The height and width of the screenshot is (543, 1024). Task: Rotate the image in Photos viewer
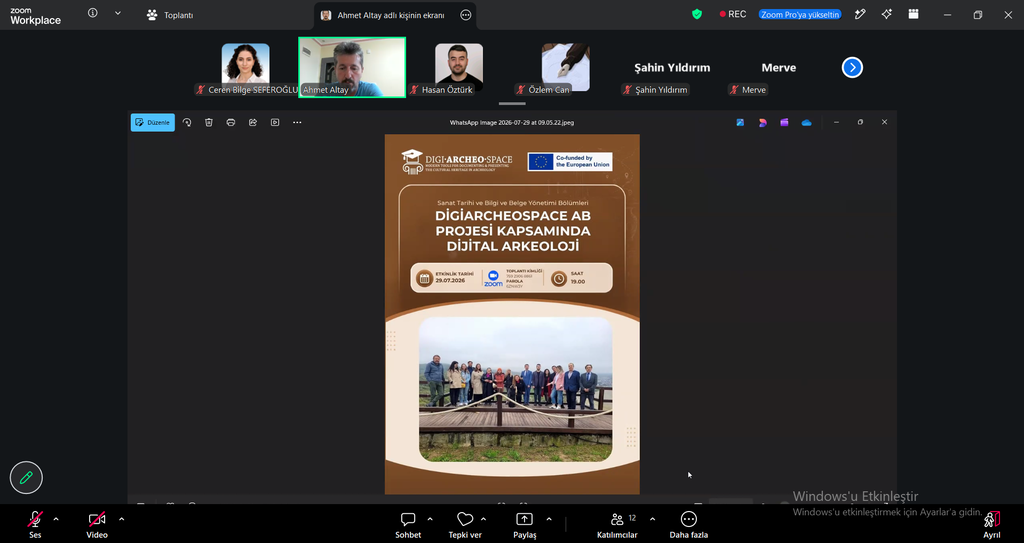click(187, 122)
